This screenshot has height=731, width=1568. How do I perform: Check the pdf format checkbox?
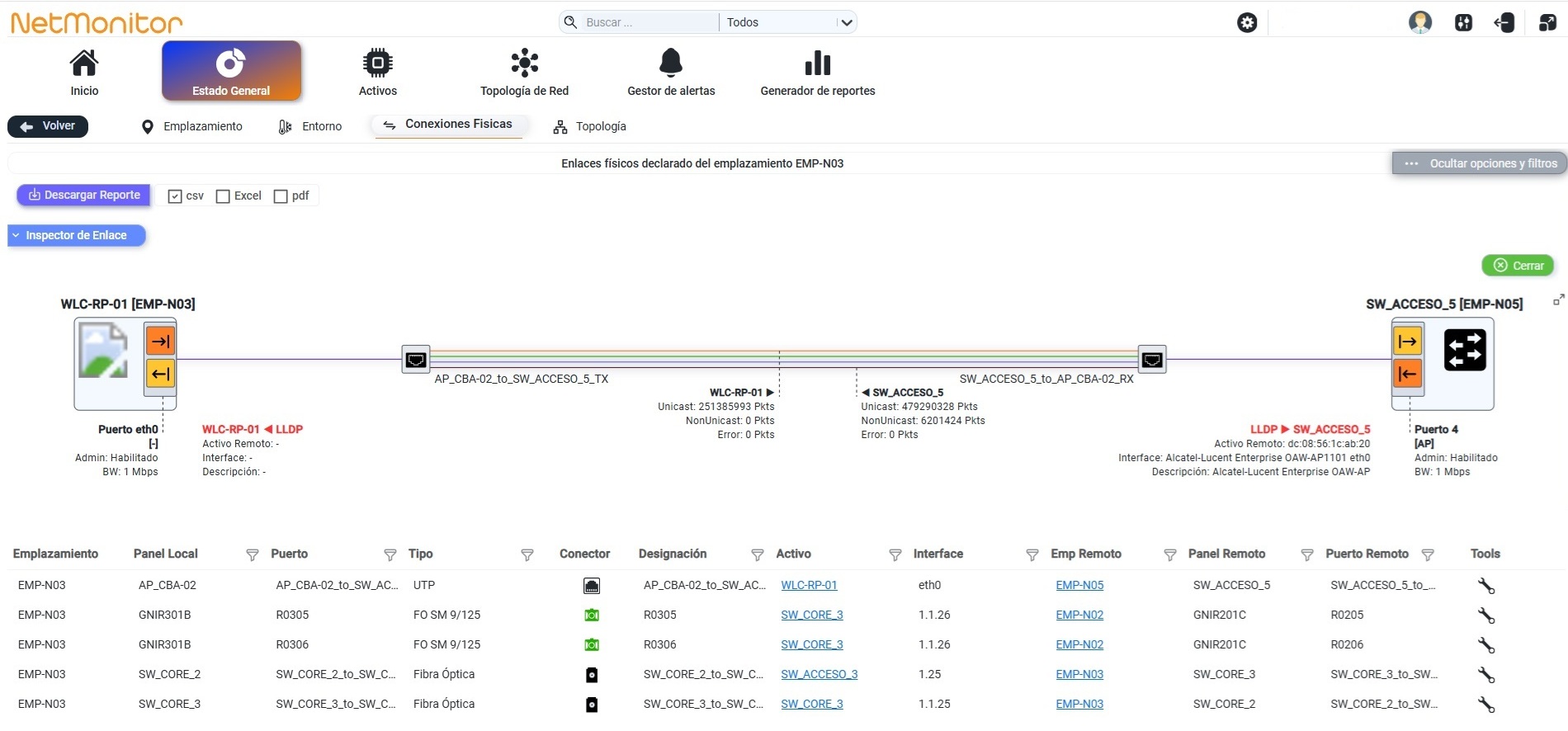coord(281,196)
